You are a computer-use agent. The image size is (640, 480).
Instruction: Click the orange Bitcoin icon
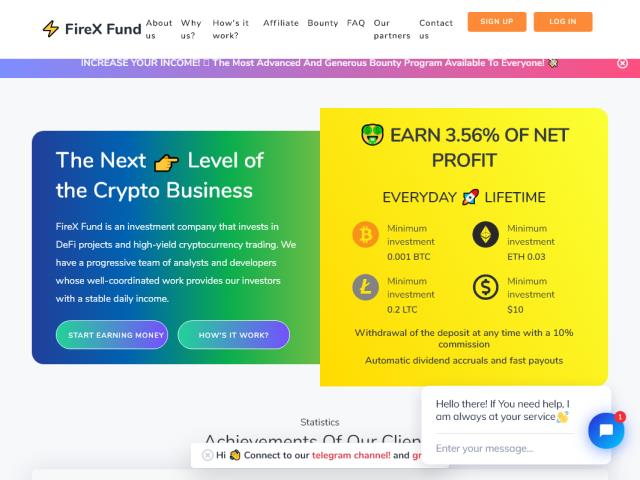pos(365,235)
